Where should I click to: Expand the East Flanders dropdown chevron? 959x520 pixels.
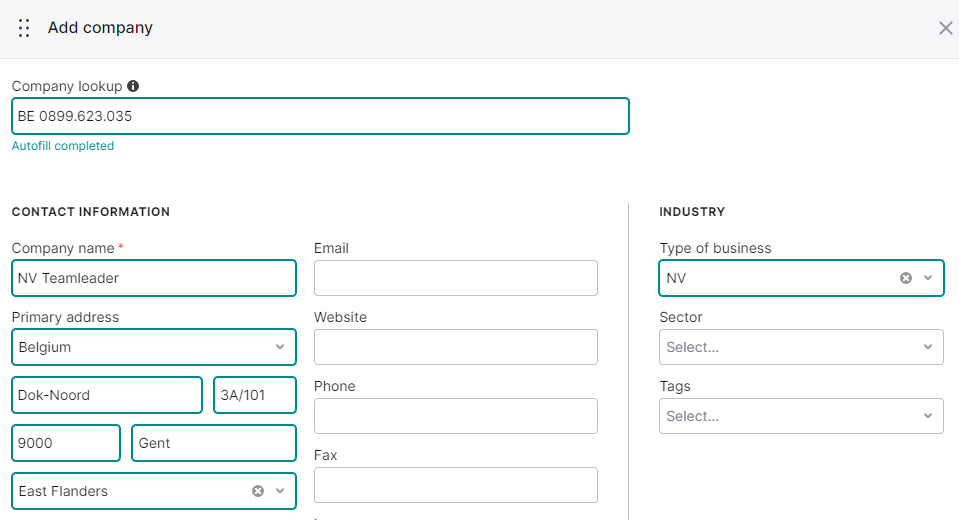click(280, 491)
